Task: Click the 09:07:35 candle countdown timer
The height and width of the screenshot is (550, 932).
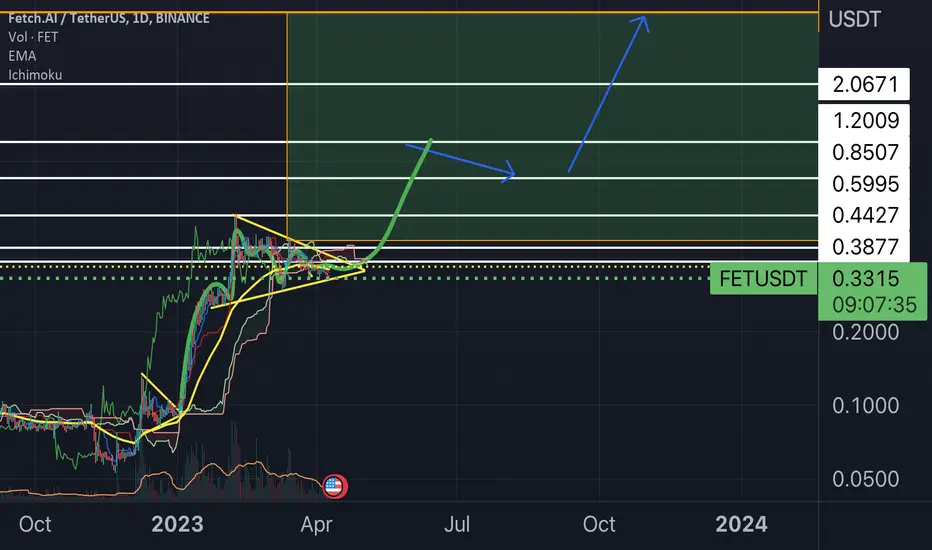Action: 874,305
